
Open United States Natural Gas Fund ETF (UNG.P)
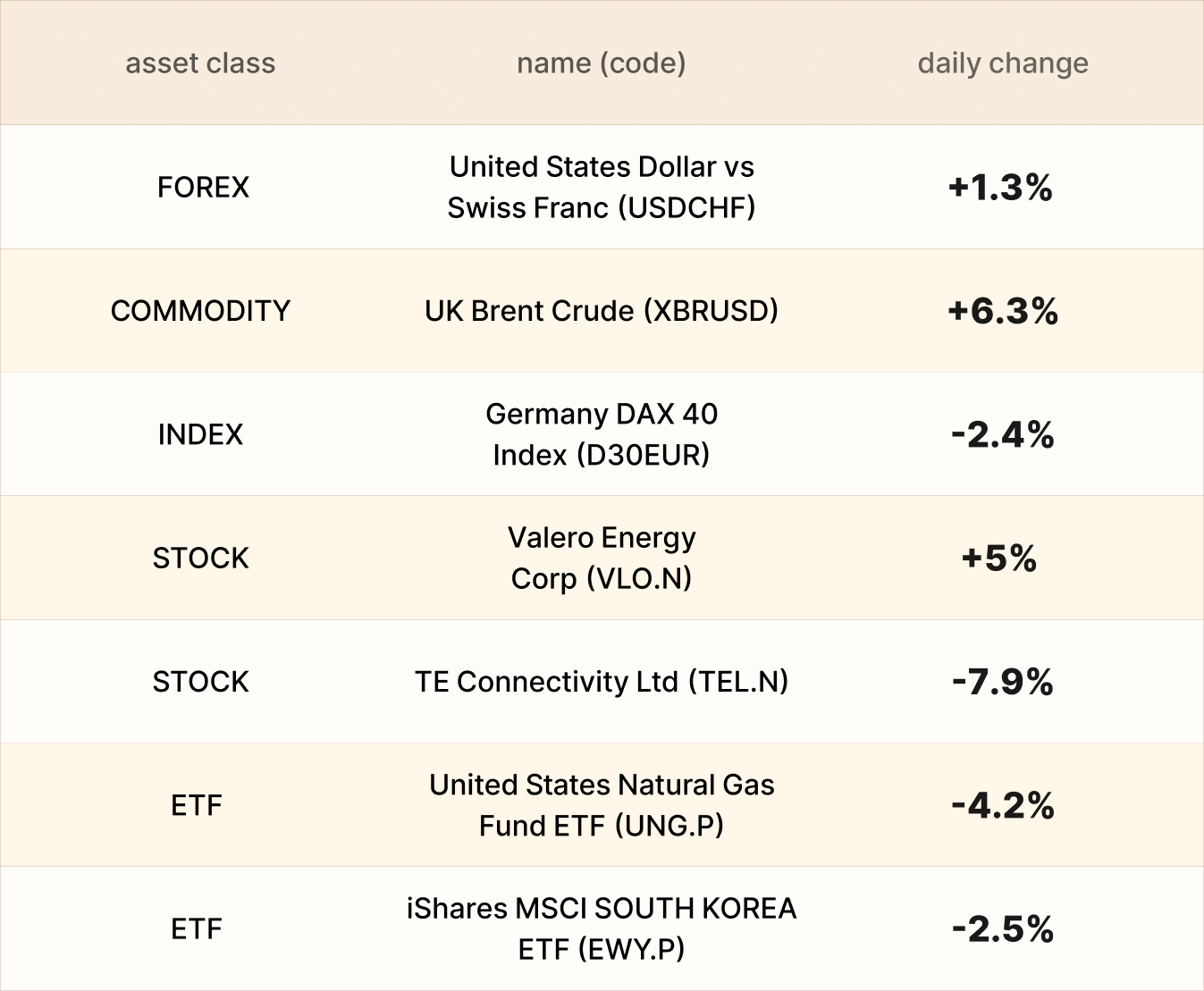pos(601,805)
